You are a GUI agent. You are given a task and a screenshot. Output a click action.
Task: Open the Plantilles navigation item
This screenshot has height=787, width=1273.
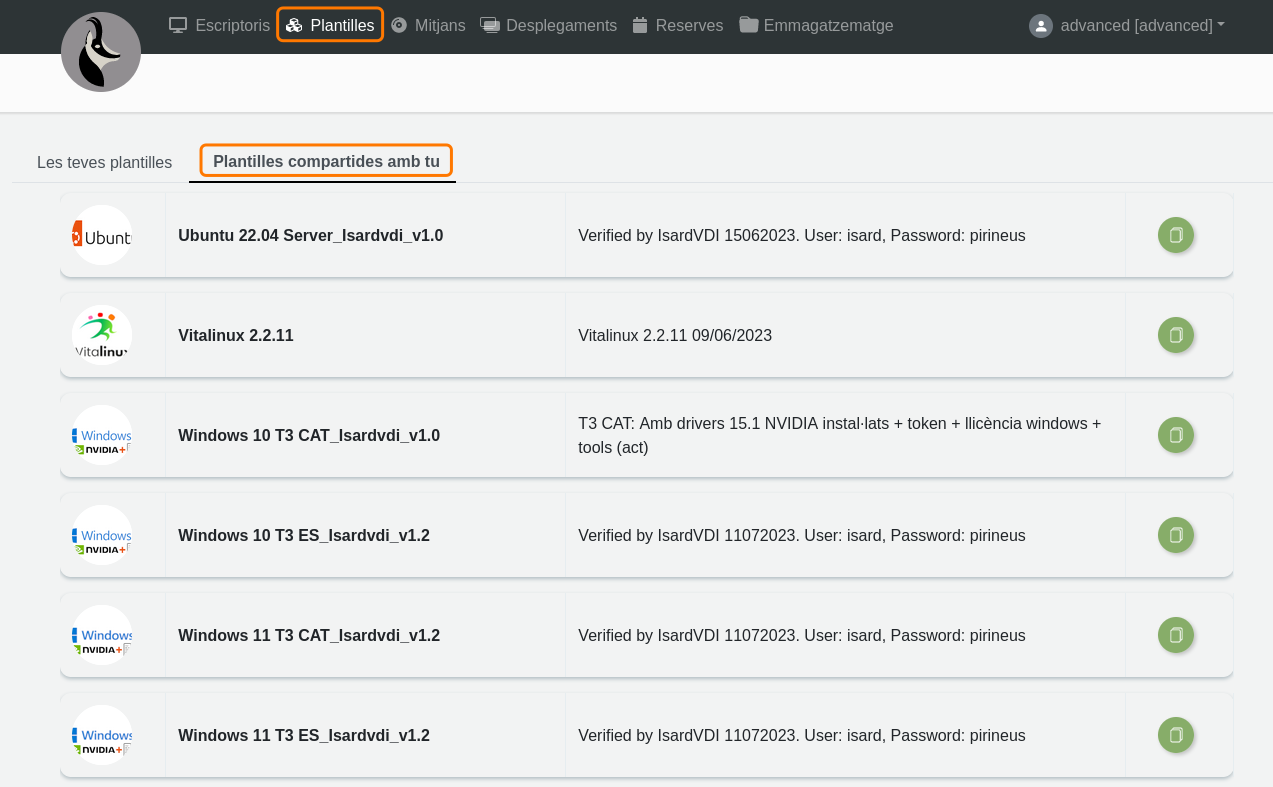pos(330,25)
